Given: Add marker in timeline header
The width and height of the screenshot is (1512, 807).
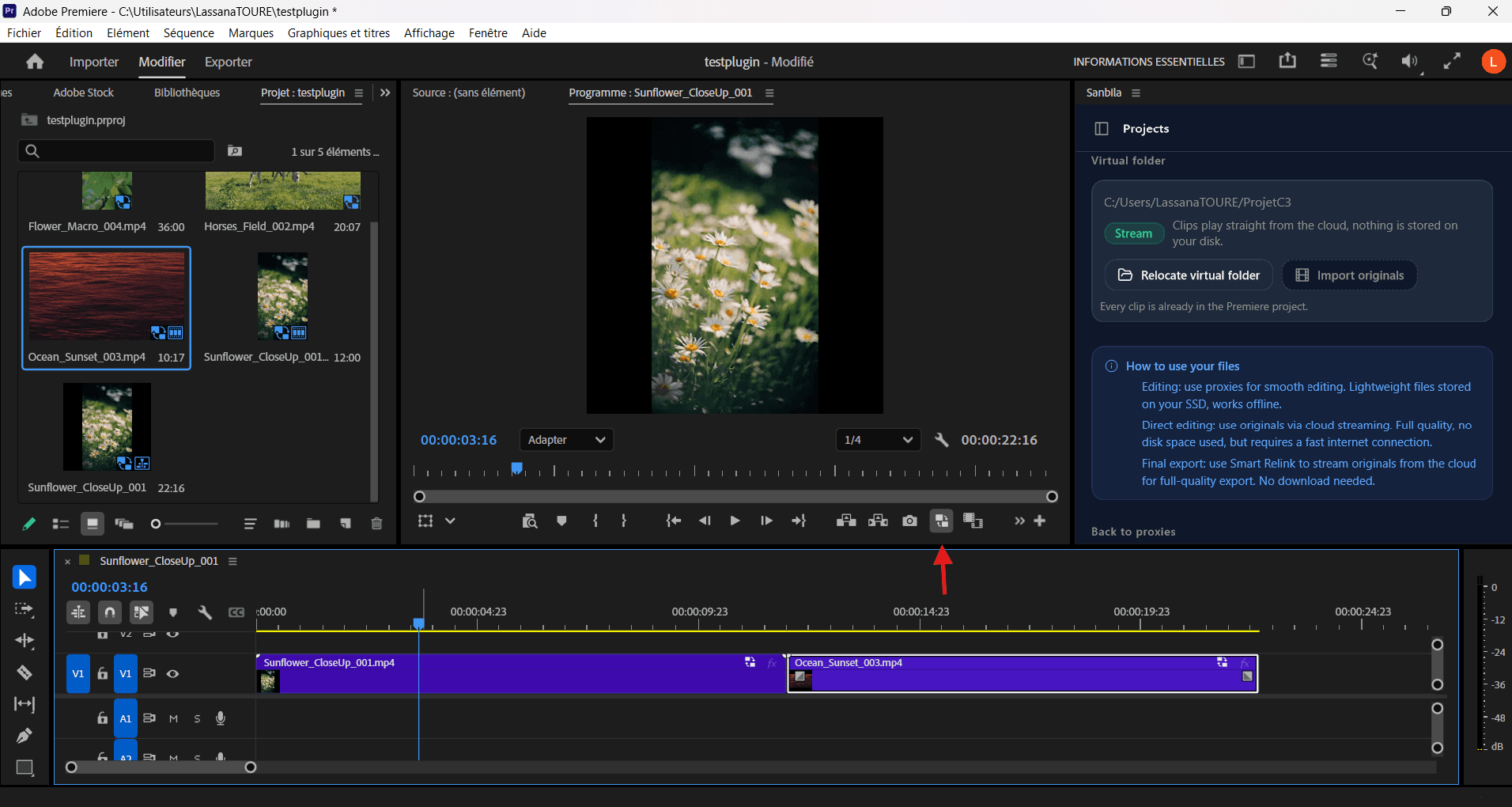Looking at the screenshot, I should pyautogui.click(x=173, y=612).
